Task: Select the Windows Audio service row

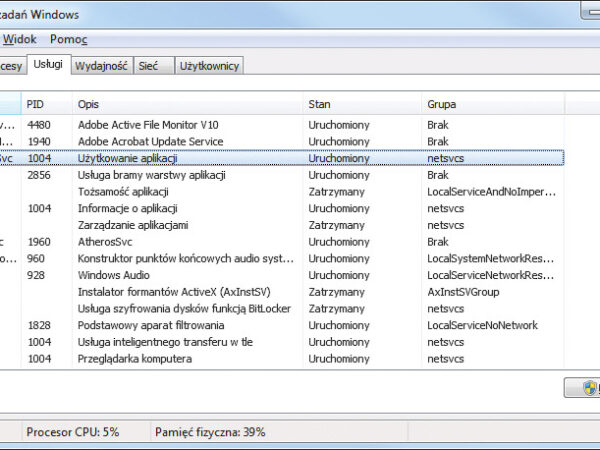Action: pyautogui.click(x=114, y=275)
